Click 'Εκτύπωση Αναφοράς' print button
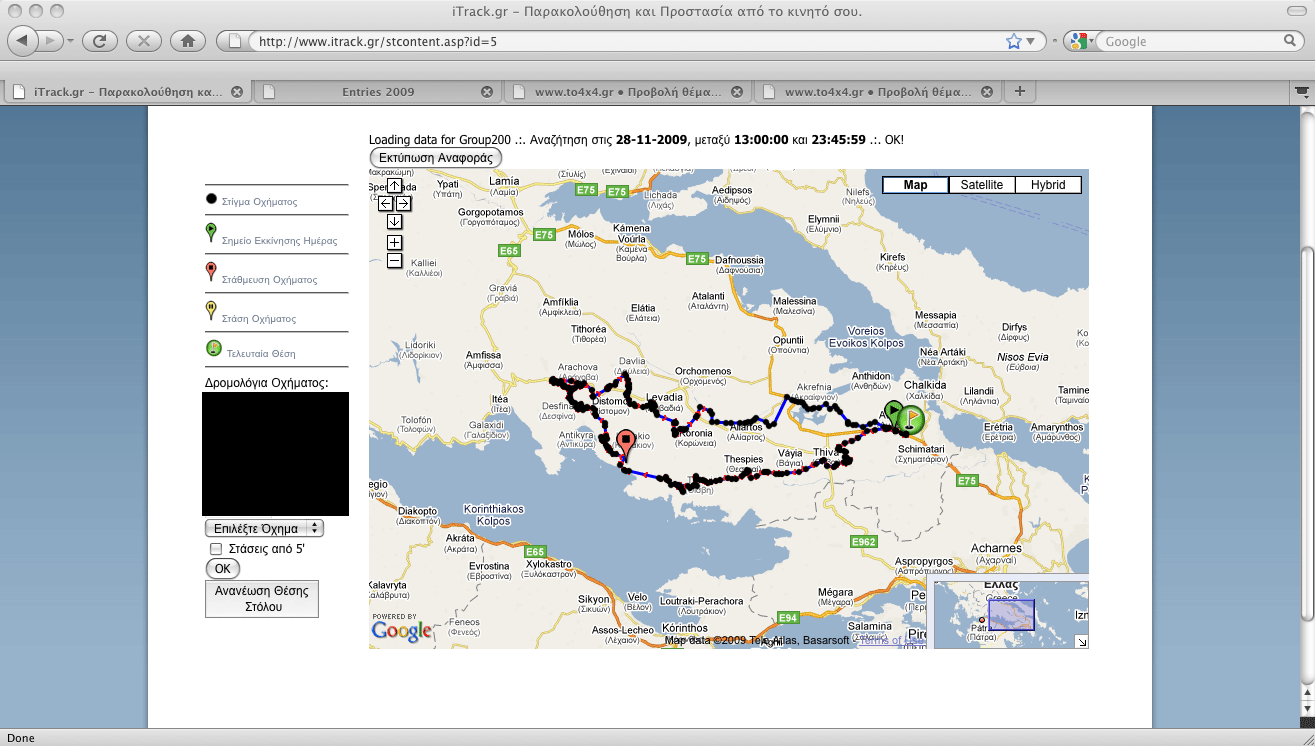The image size is (1315, 746). pos(435,158)
